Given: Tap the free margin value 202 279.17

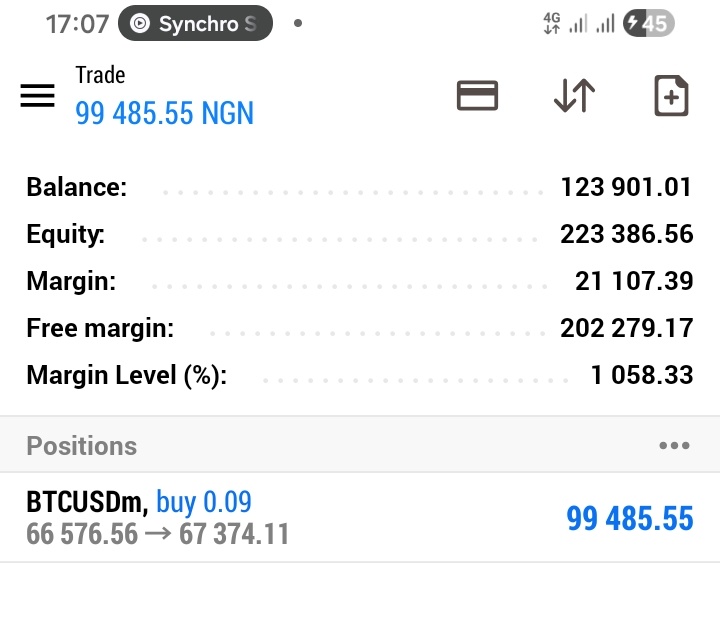Looking at the screenshot, I should [626, 328].
